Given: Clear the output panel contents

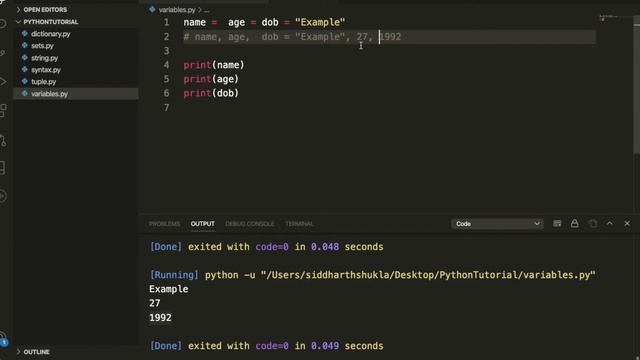Looking at the screenshot, I should tap(557, 224).
